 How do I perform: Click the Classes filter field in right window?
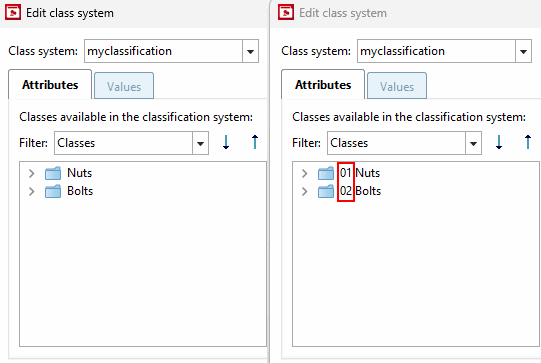[x=396, y=143]
